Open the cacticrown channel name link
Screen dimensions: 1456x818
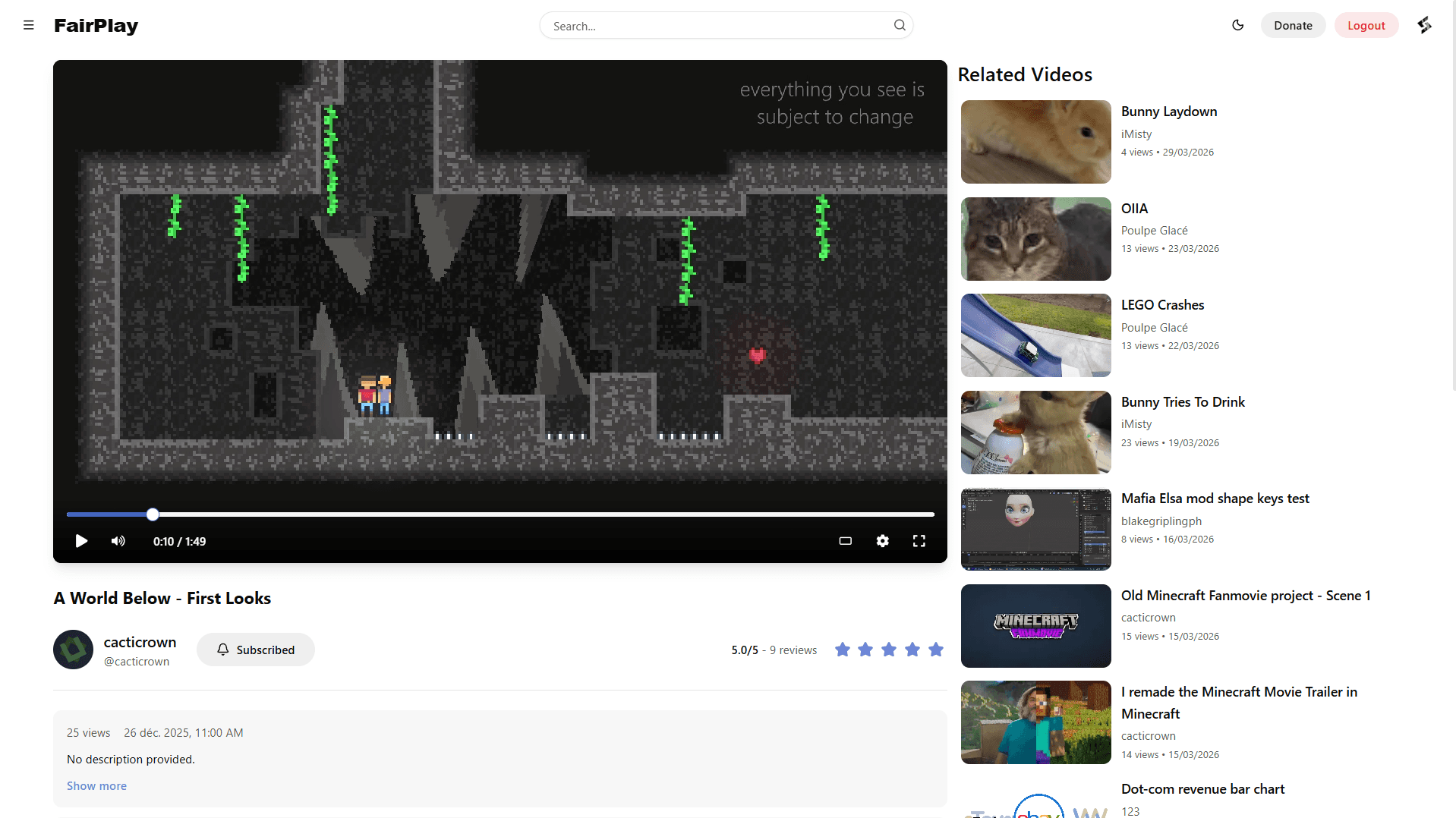point(140,642)
